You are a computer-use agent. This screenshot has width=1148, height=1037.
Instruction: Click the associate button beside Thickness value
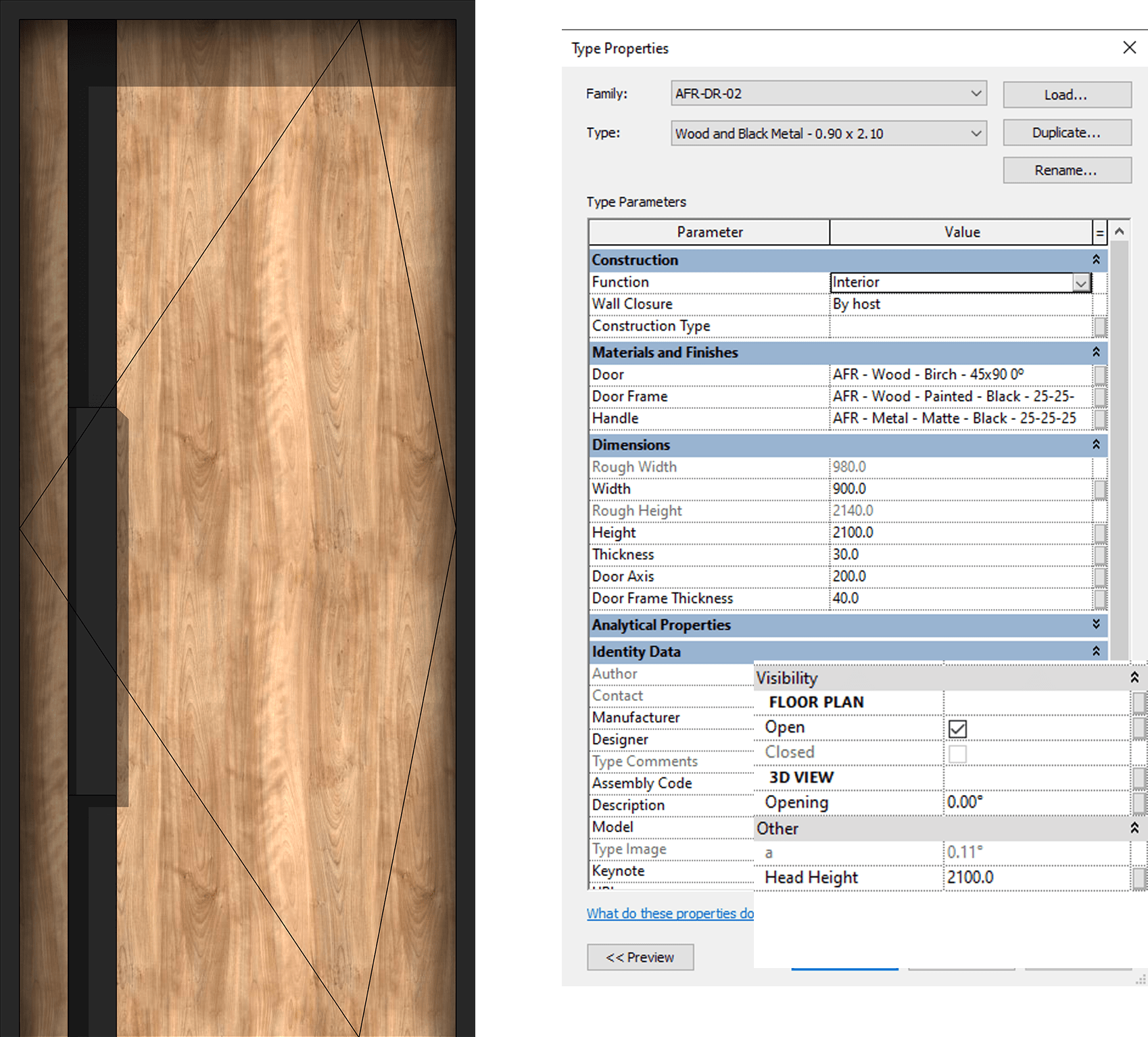point(1100,555)
